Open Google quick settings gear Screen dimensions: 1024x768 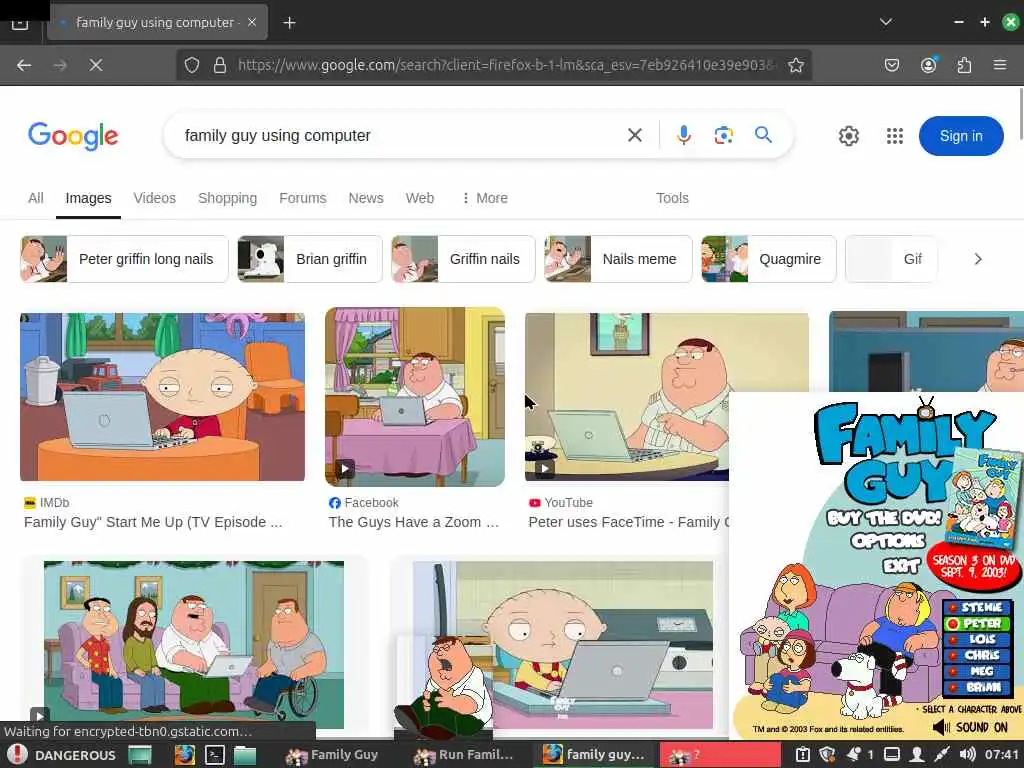848,136
